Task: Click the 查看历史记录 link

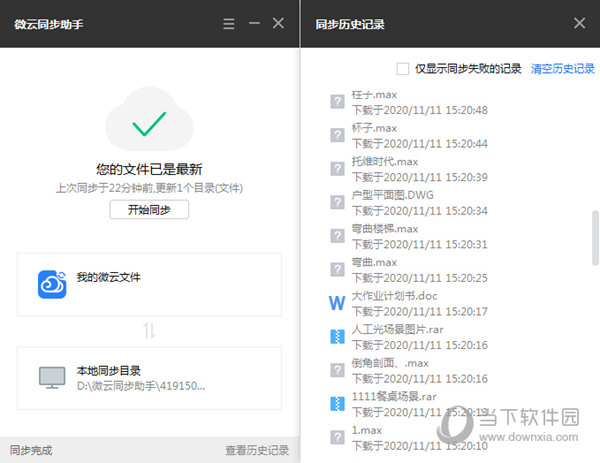Action: click(257, 450)
